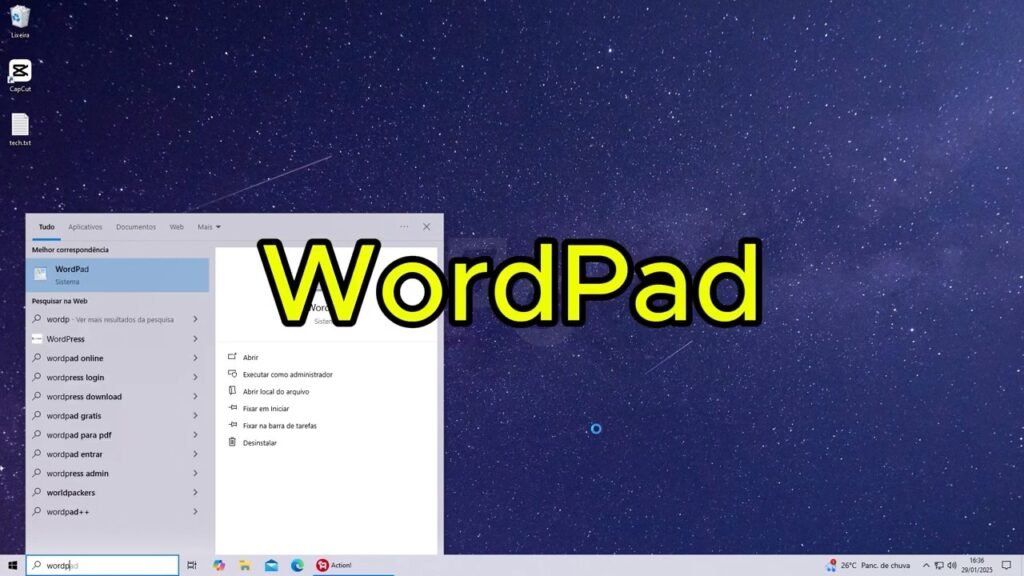
Task: Choose Abrir local do arquivo
Action: tap(268, 391)
